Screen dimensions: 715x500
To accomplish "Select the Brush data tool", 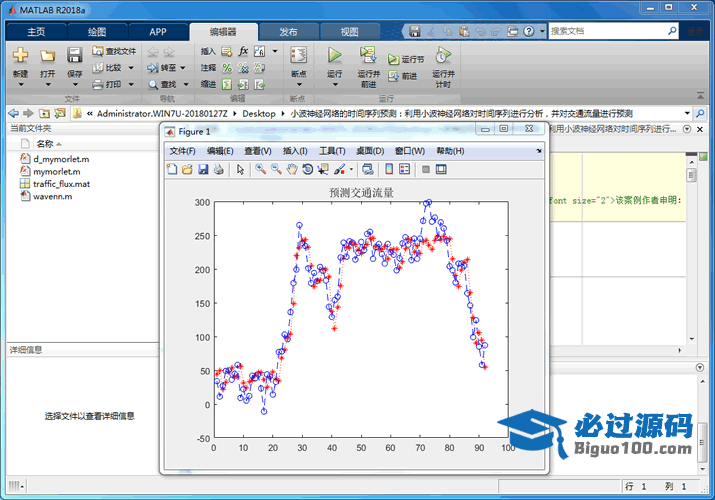I will click(339, 170).
